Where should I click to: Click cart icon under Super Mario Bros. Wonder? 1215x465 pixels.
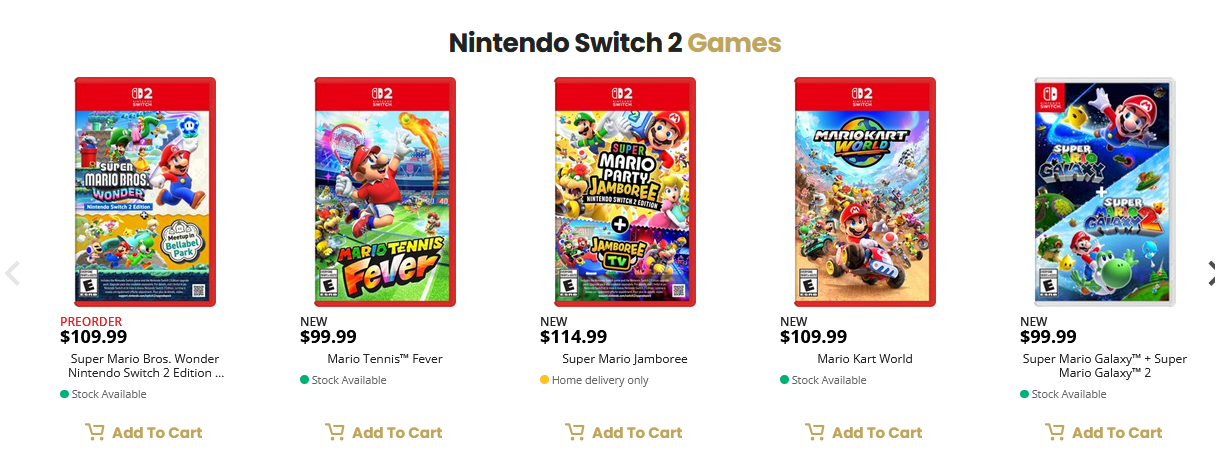click(95, 432)
